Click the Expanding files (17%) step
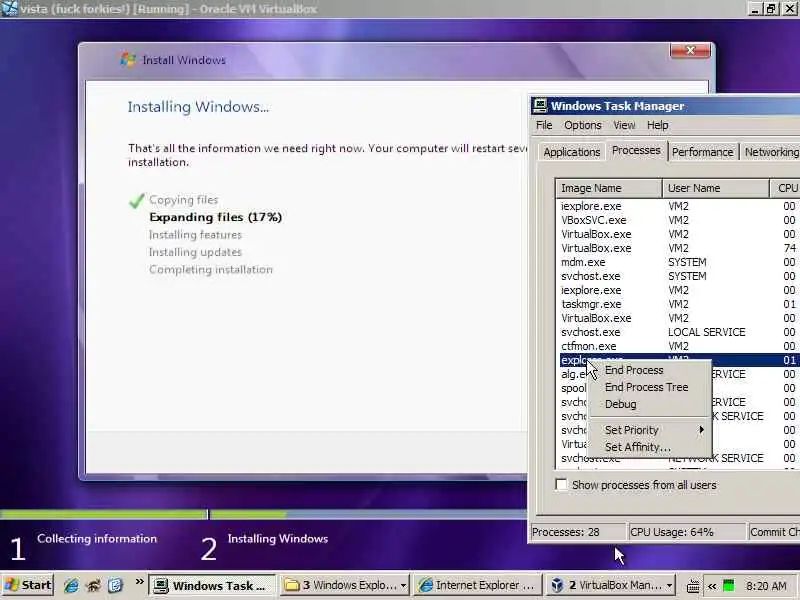 pyautogui.click(x=215, y=217)
